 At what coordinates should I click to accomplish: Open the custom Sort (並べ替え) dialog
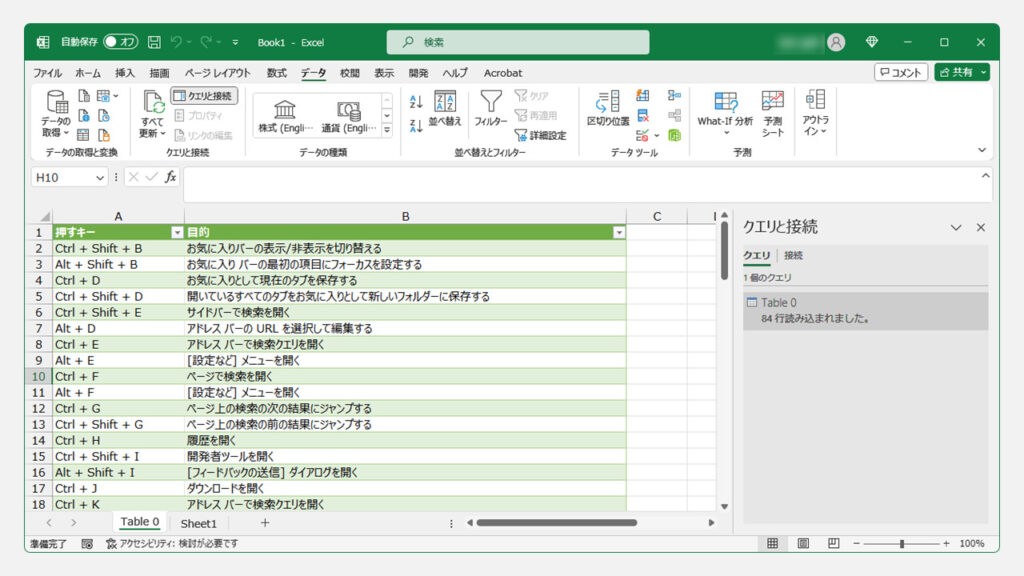tap(445, 108)
